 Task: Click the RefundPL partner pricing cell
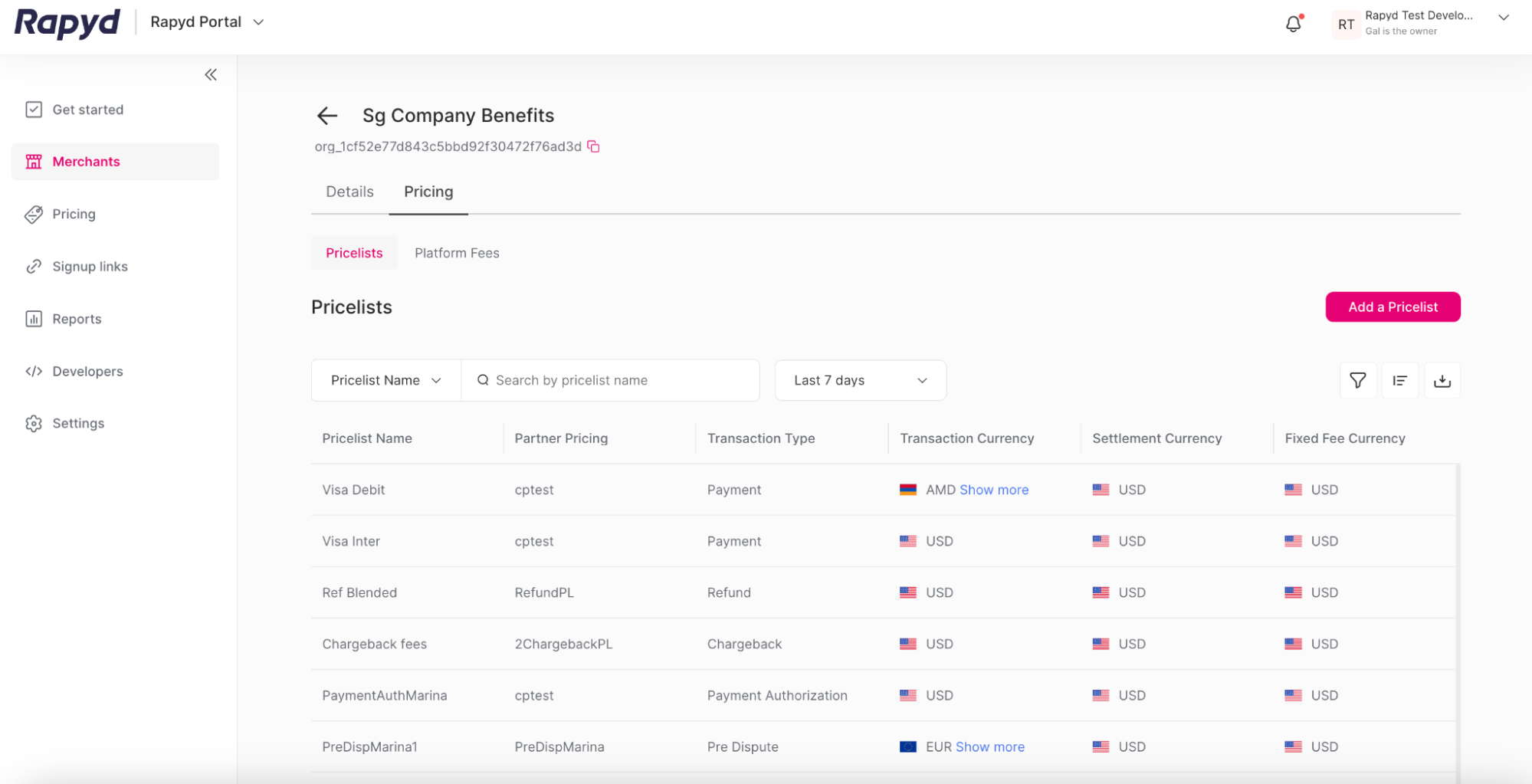click(x=544, y=592)
